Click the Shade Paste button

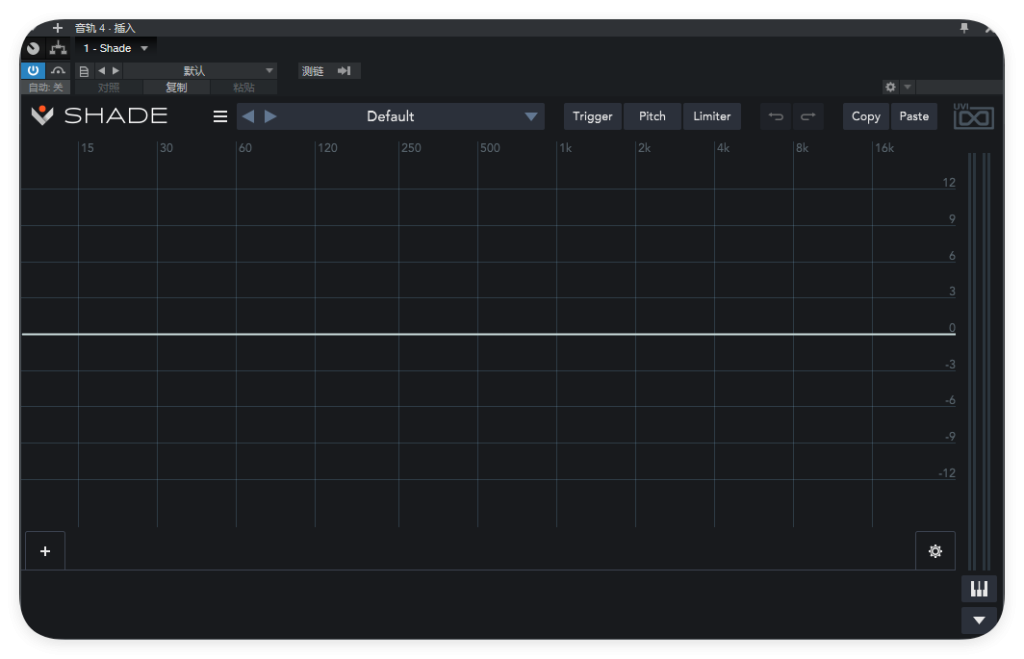(914, 116)
